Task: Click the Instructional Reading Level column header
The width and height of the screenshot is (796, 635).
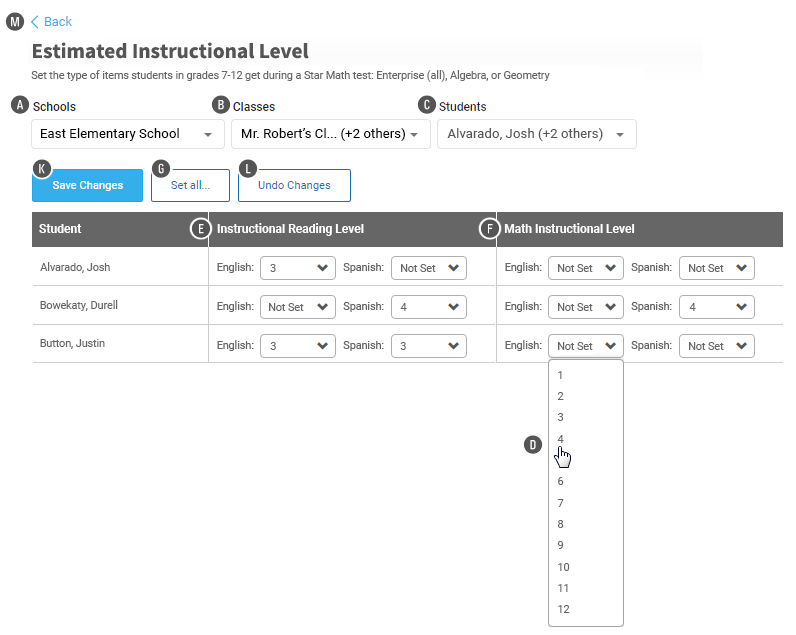Action: [290, 229]
